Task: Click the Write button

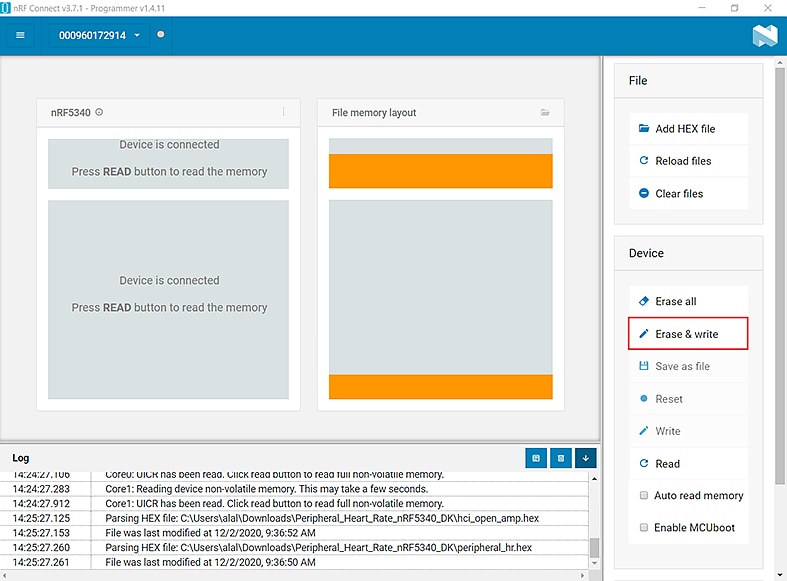Action: [688, 431]
